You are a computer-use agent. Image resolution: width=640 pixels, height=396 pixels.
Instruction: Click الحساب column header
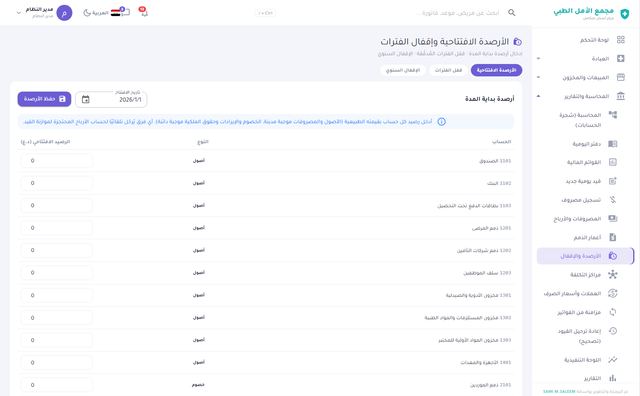502,142
